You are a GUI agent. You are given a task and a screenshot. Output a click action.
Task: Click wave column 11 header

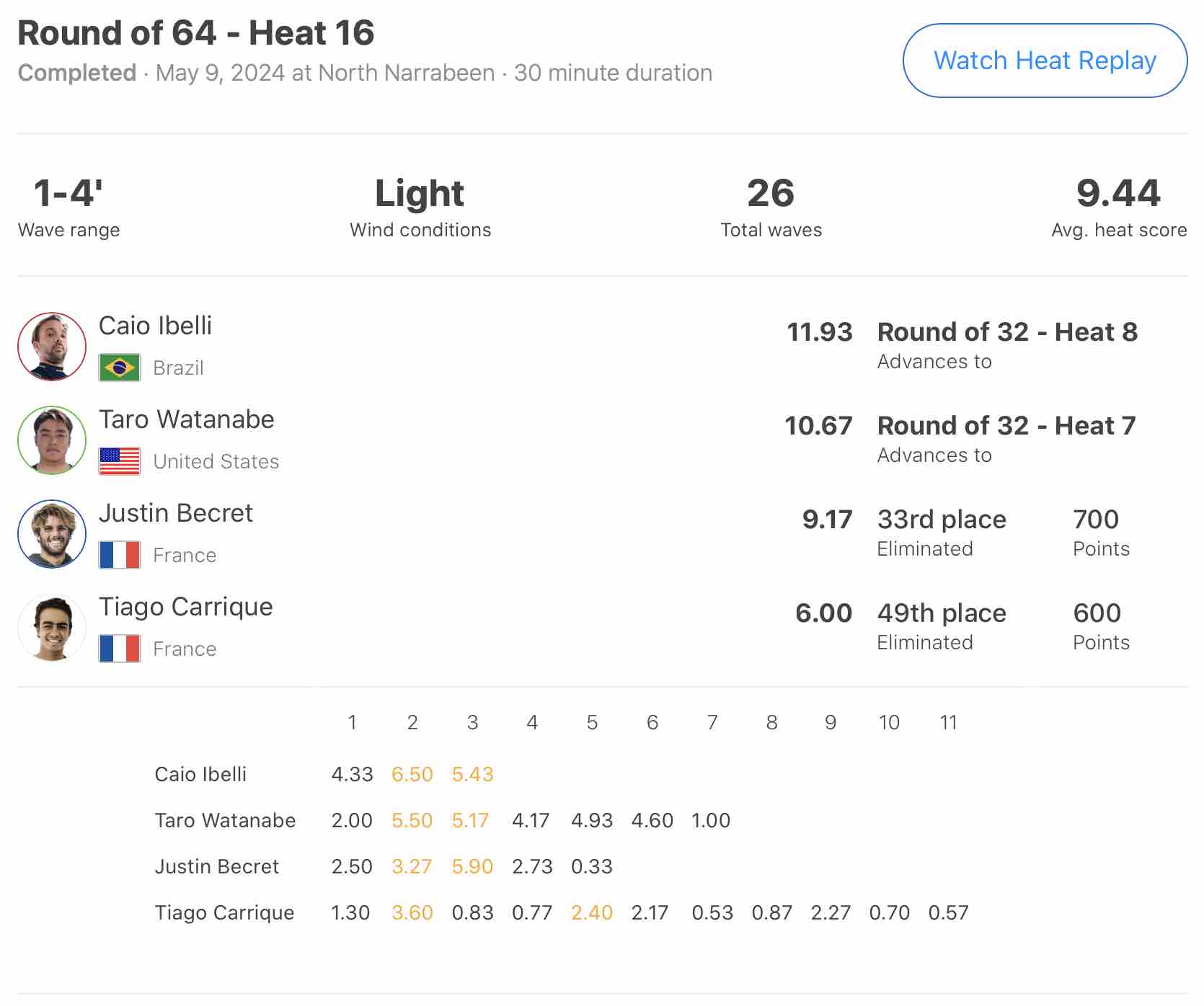[x=948, y=722]
